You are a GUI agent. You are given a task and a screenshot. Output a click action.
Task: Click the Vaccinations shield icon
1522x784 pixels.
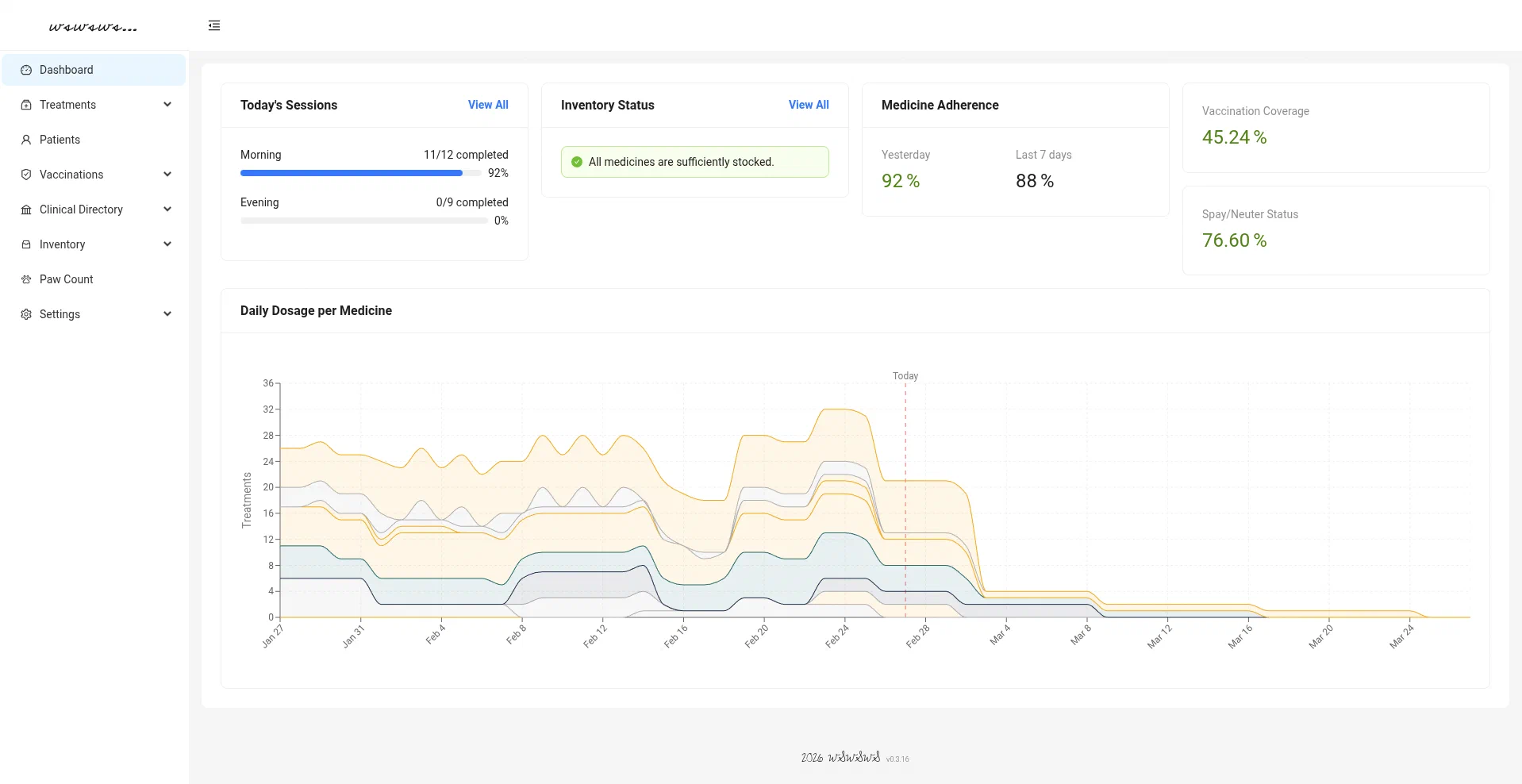point(26,175)
